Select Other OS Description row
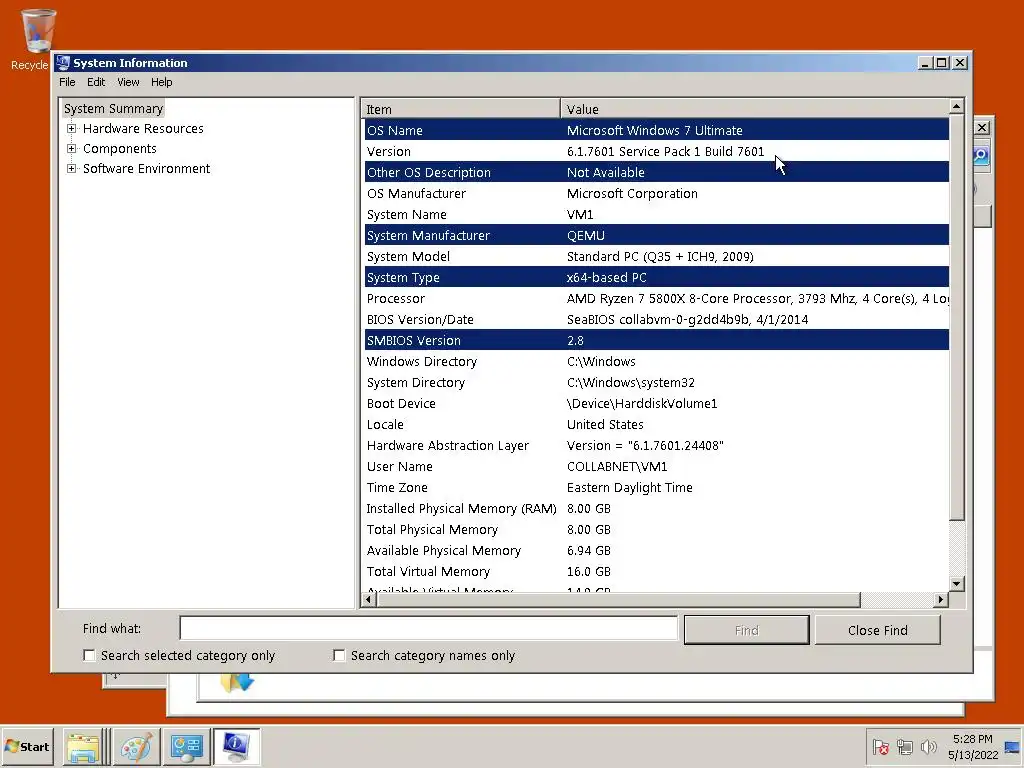1024x768 pixels. (x=656, y=172)
